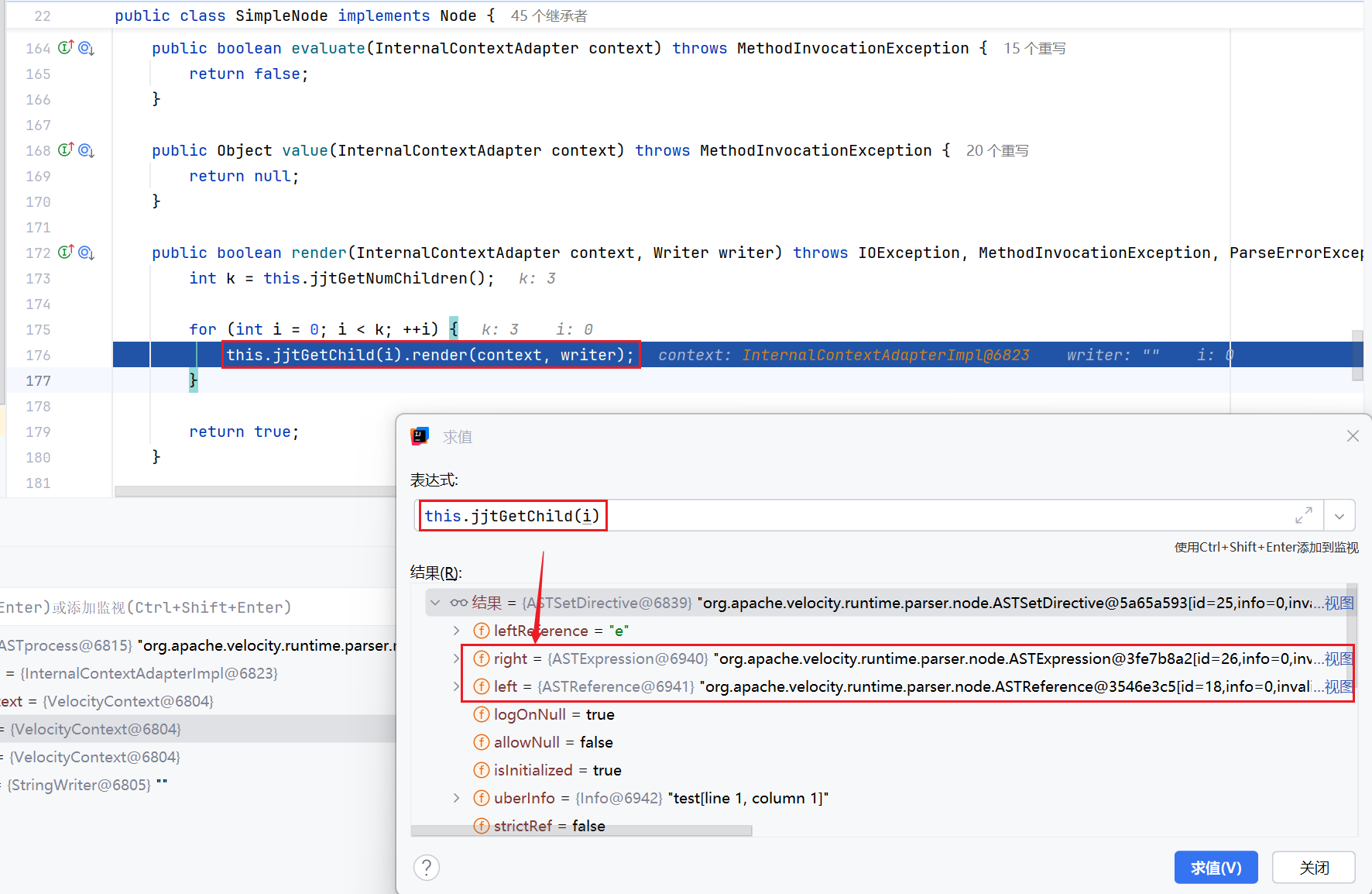The width and height of the screenshot is (1372, 894).
Task: Expand the expression field editor
Action: pos(1304,515)
